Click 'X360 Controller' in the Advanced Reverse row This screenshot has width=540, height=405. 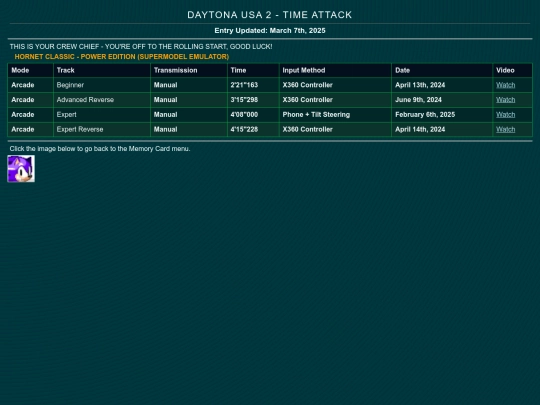pos(308,100)
